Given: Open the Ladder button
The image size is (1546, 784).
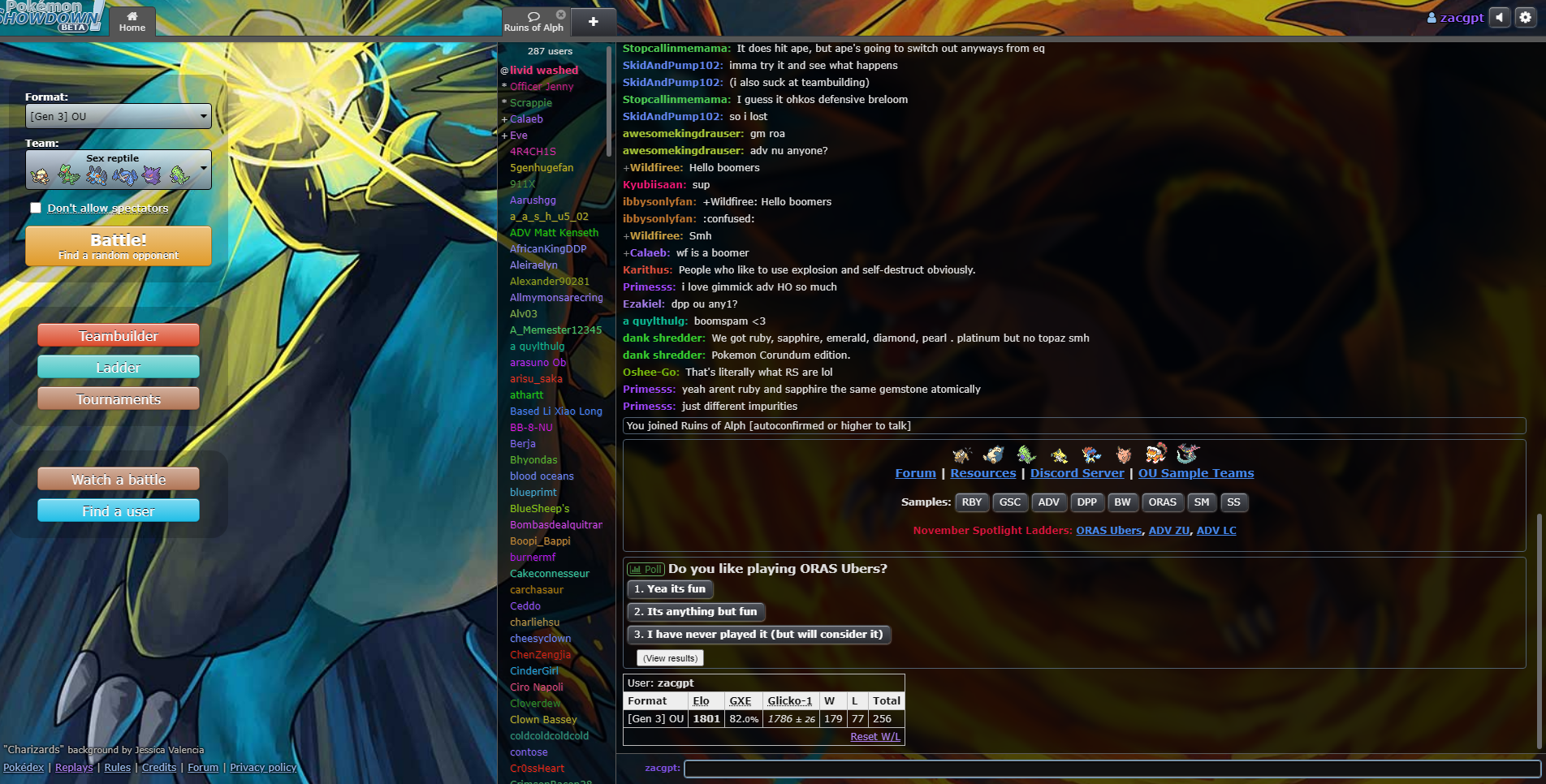Looking at the screenshot, I should [x=119, y=367].
